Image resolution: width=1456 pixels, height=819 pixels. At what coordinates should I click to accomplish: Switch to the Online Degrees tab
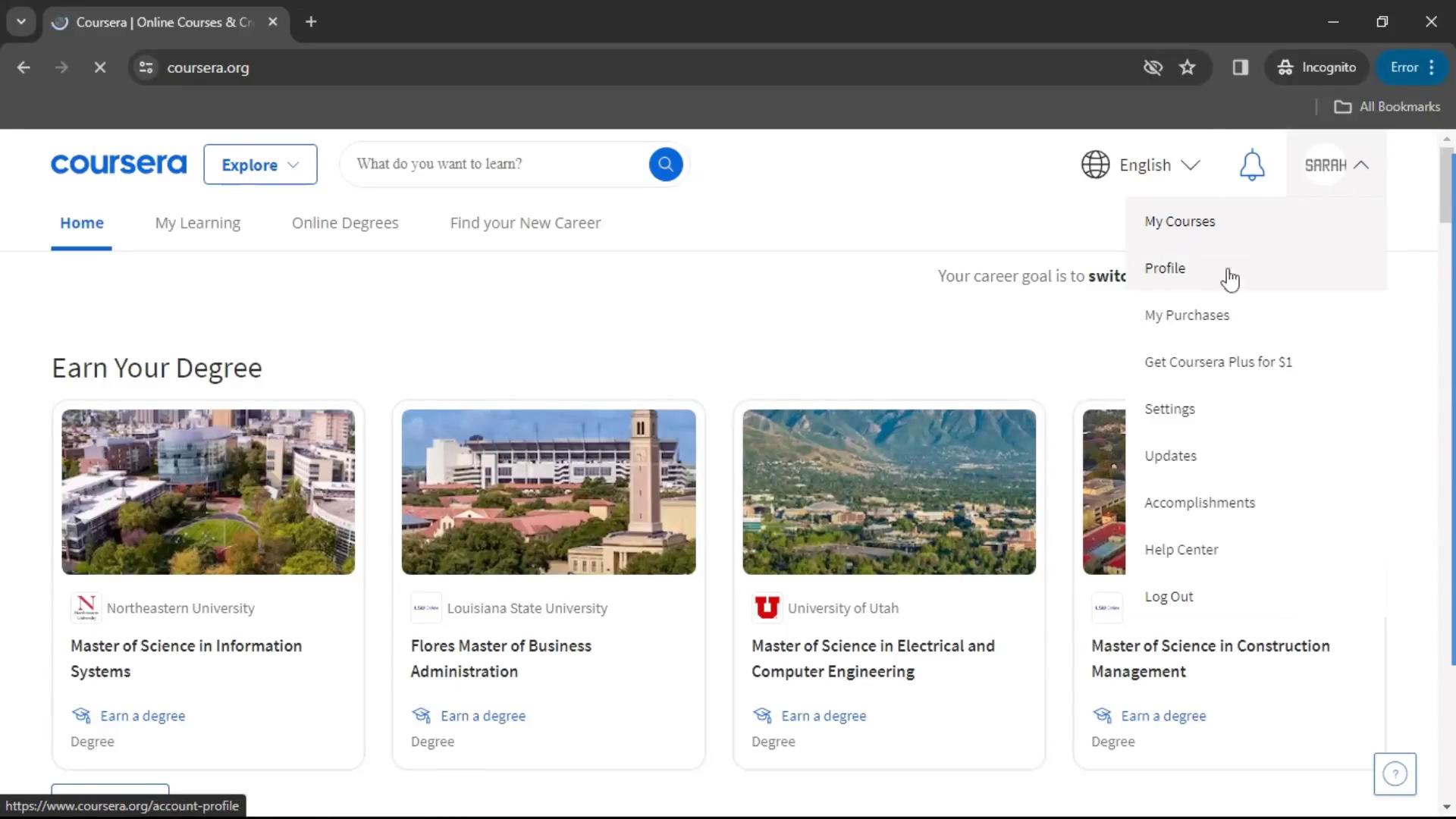click(345, 222)
